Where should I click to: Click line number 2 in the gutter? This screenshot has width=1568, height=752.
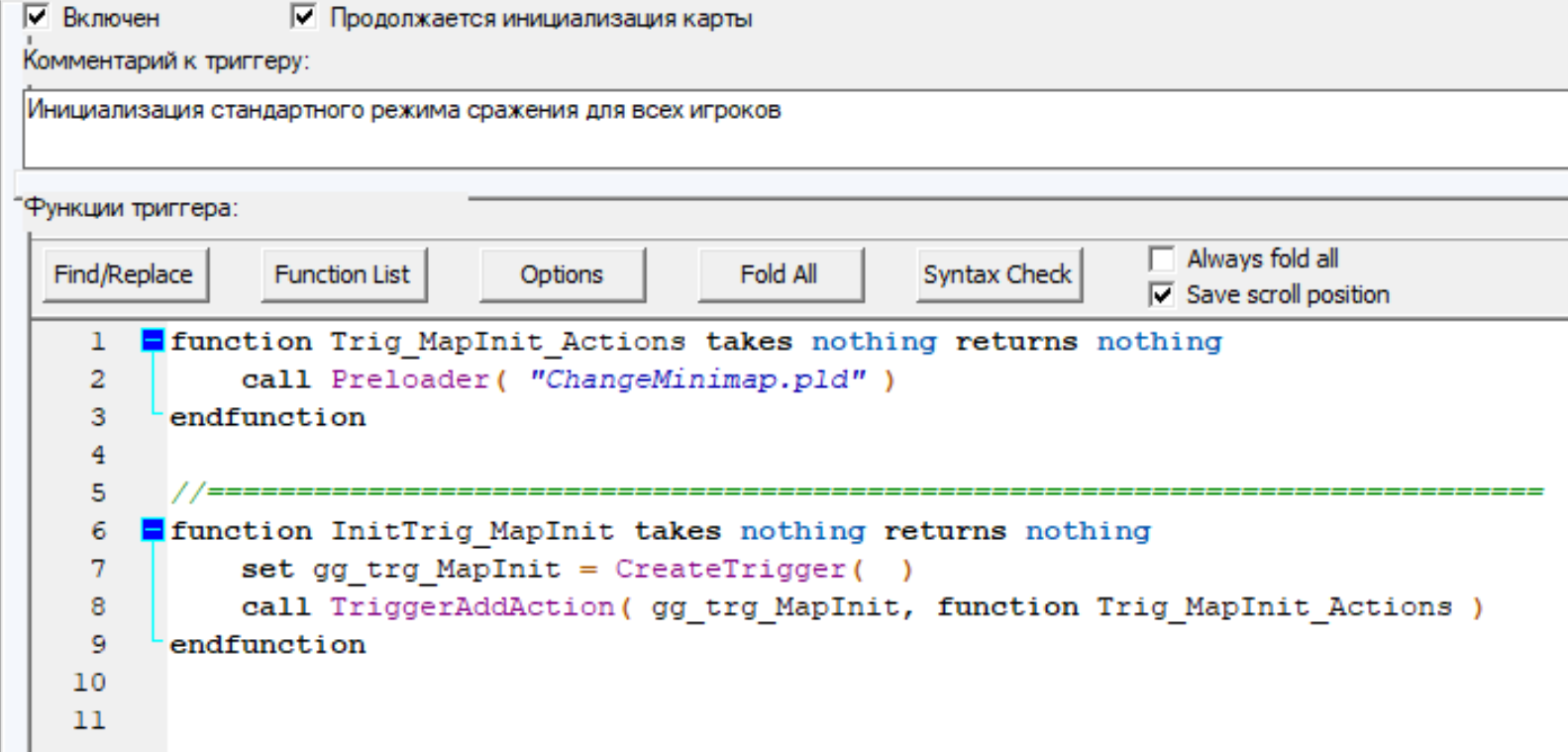(x=97, y=379)
